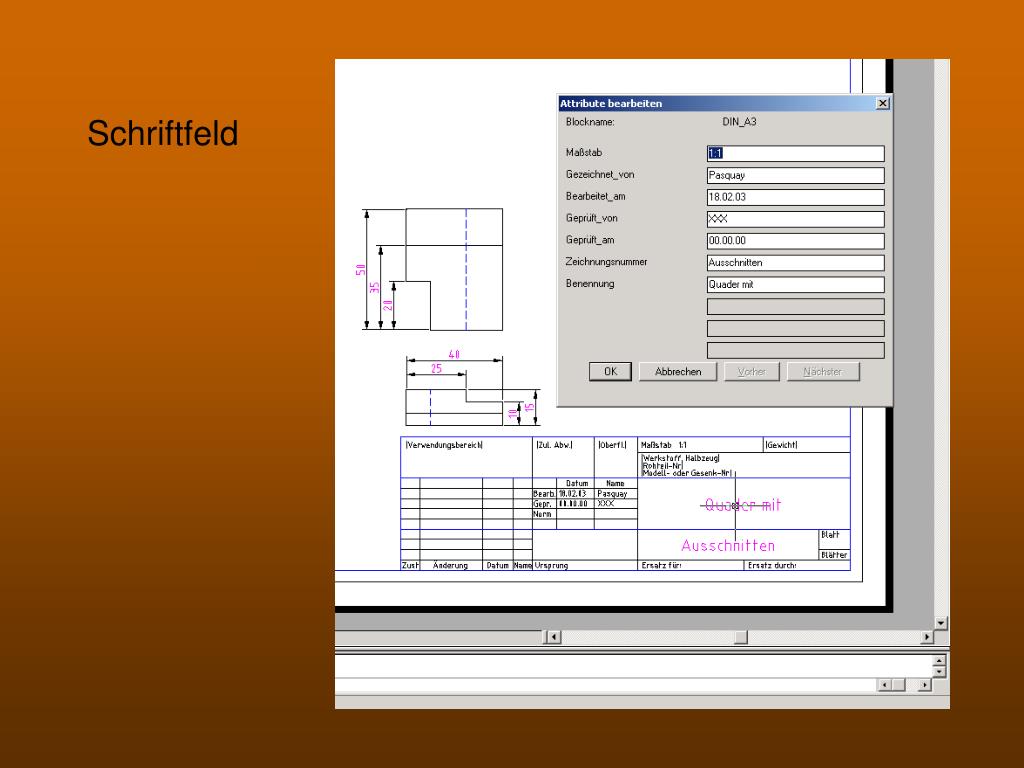
Task: Click the Geprüft_von field with XXX
Action: tap(795, 219)
